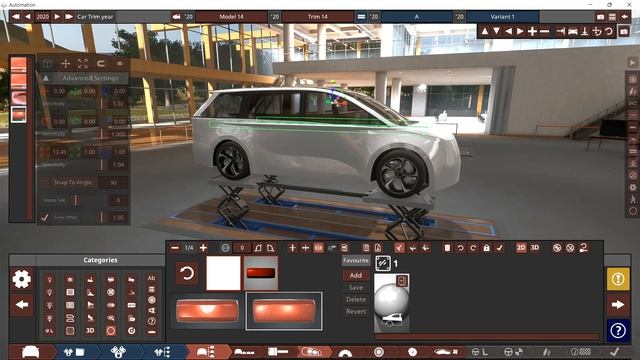Viewport: 640px width, 360px height.
Task: Decrease the fixture page with minus button
Action: [x=175, y=248]
